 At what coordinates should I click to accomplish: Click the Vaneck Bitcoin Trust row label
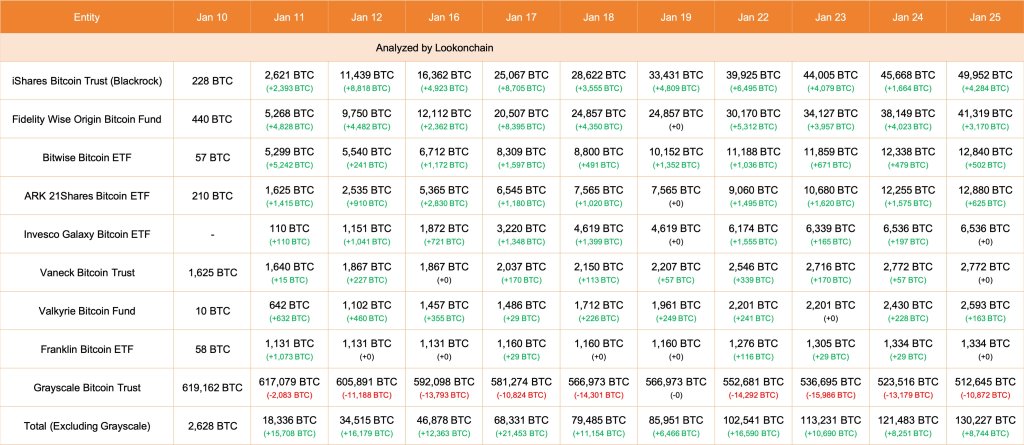(87, 272)
